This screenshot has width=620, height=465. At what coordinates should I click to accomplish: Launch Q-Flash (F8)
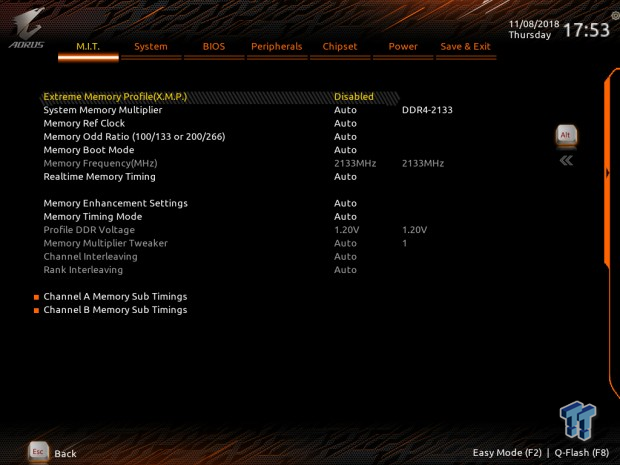(582, 453)
